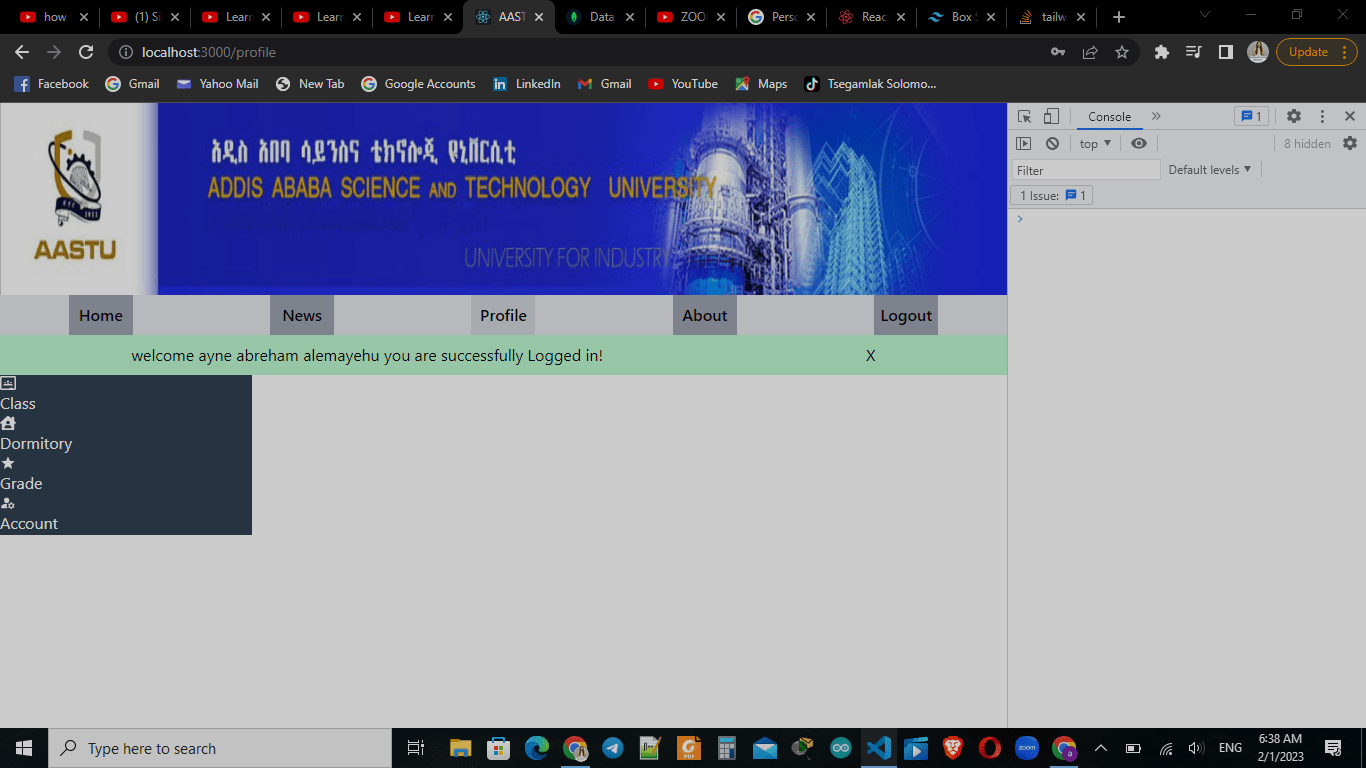Click the '1 Issue' button in console
This screenshot has height=768, width=1366.
[x=1052, y=196]
